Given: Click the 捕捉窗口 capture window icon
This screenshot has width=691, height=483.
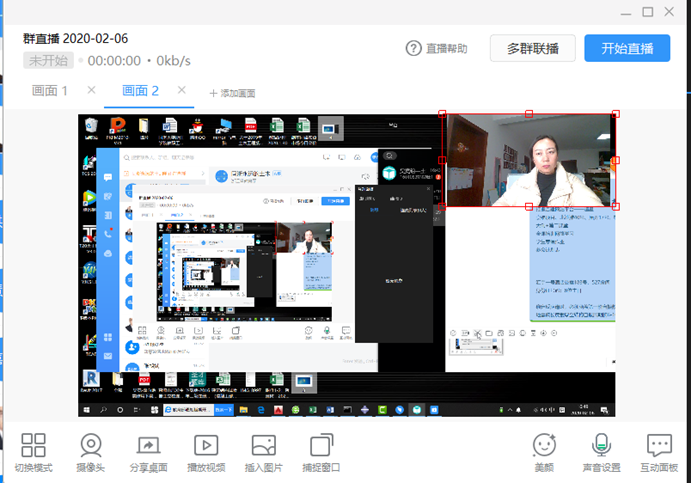Looking at the screenshot, I should [x=321, y=446].
